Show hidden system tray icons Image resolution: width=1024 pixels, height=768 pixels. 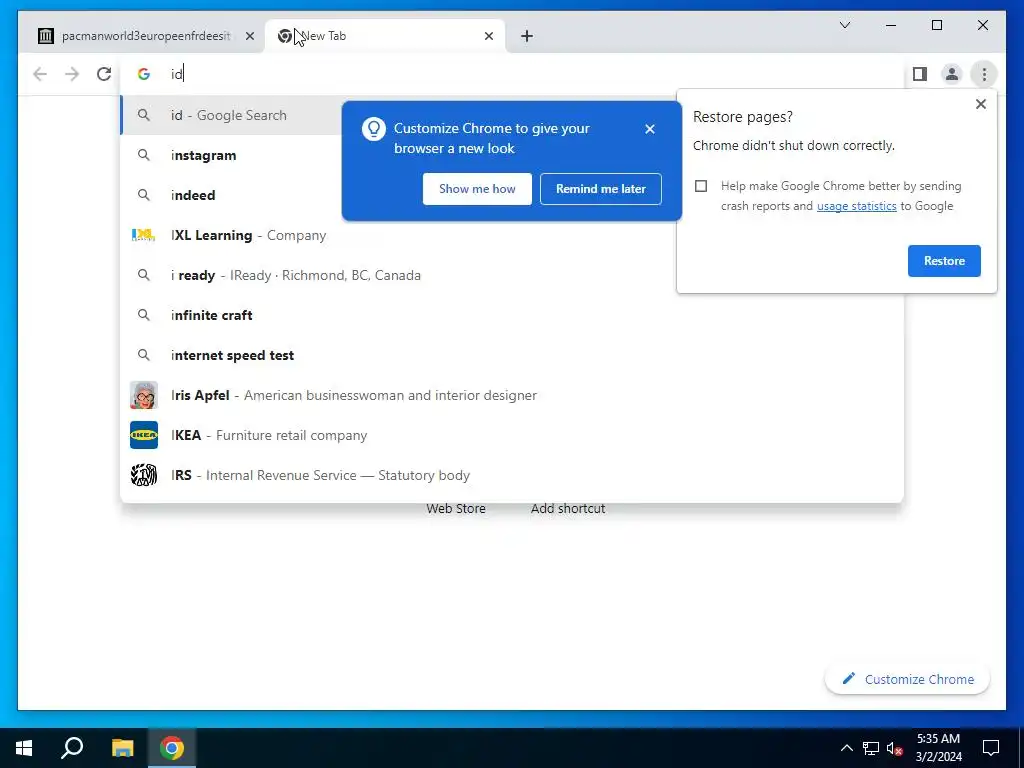(846, 748)
